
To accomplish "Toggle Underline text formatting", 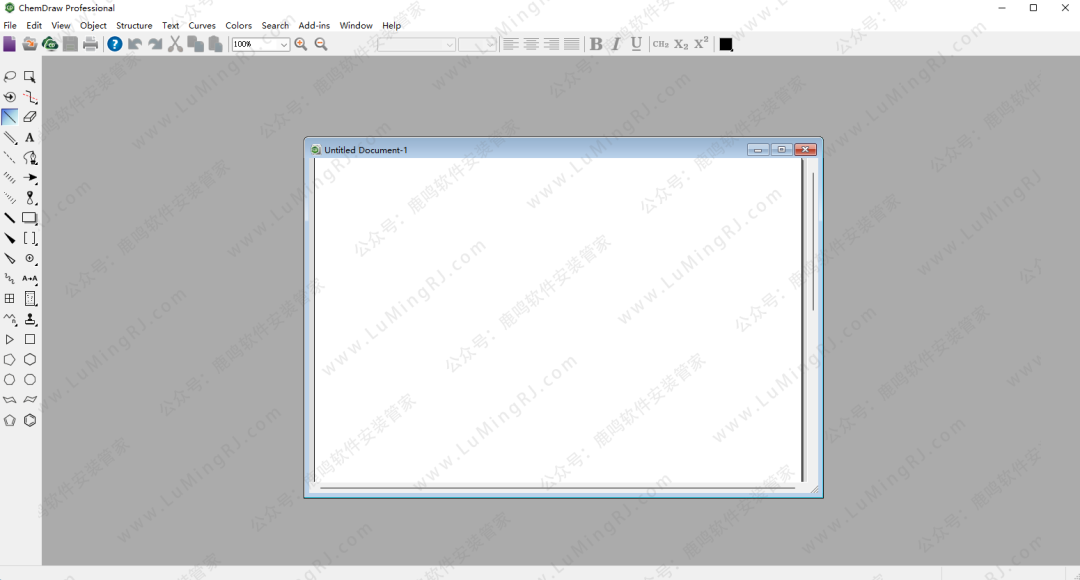I will 636,44.
